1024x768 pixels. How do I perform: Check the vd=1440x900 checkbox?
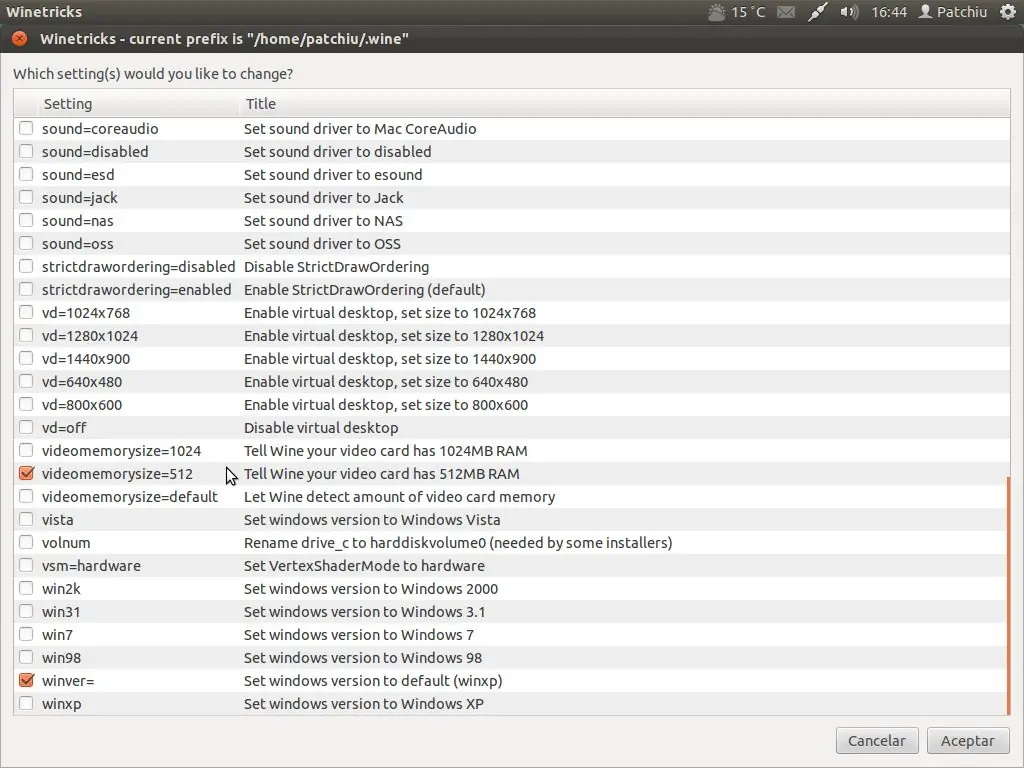[26, 358]
